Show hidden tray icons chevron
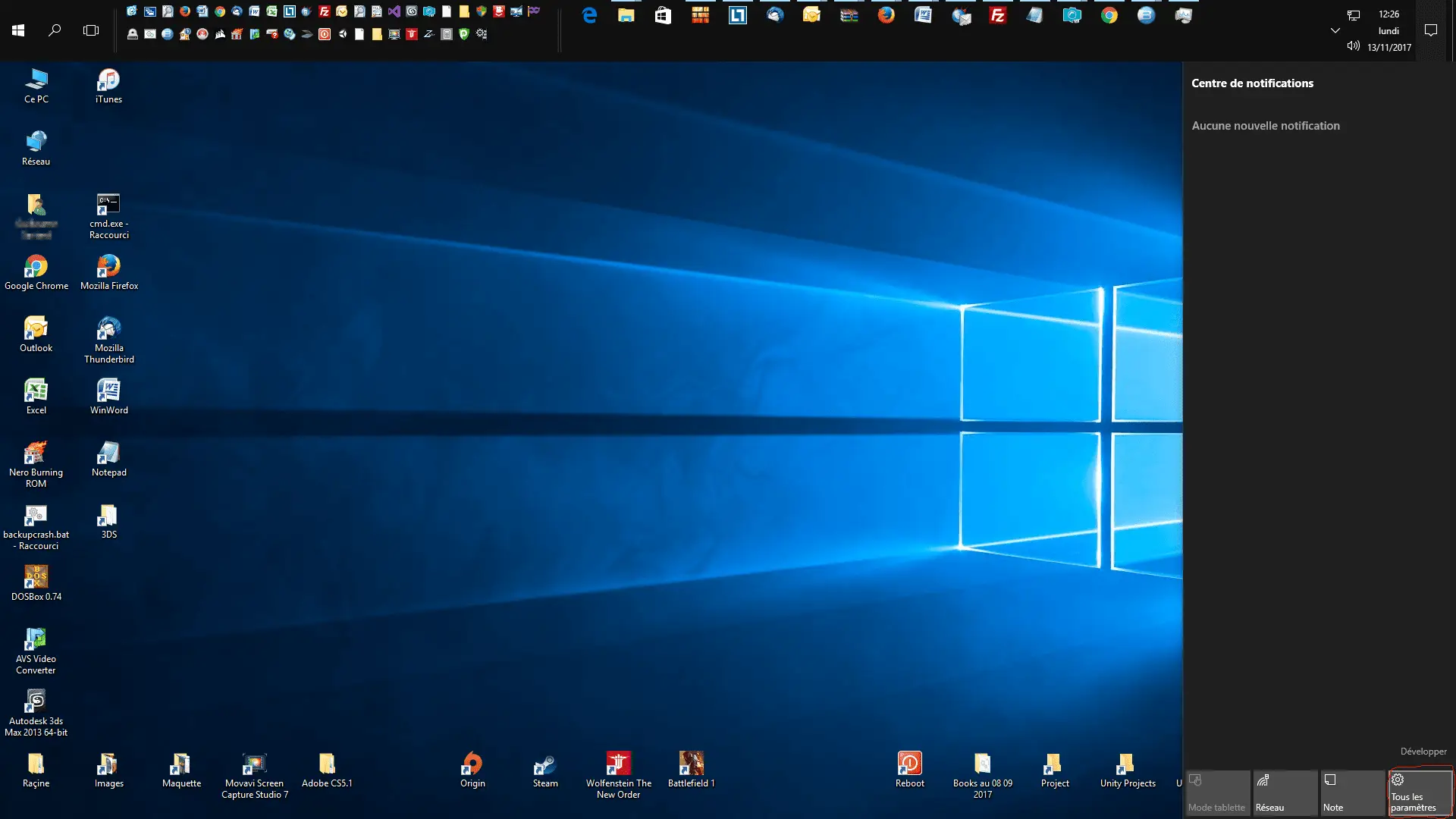1456x819 pixels. pos(1335,31)
